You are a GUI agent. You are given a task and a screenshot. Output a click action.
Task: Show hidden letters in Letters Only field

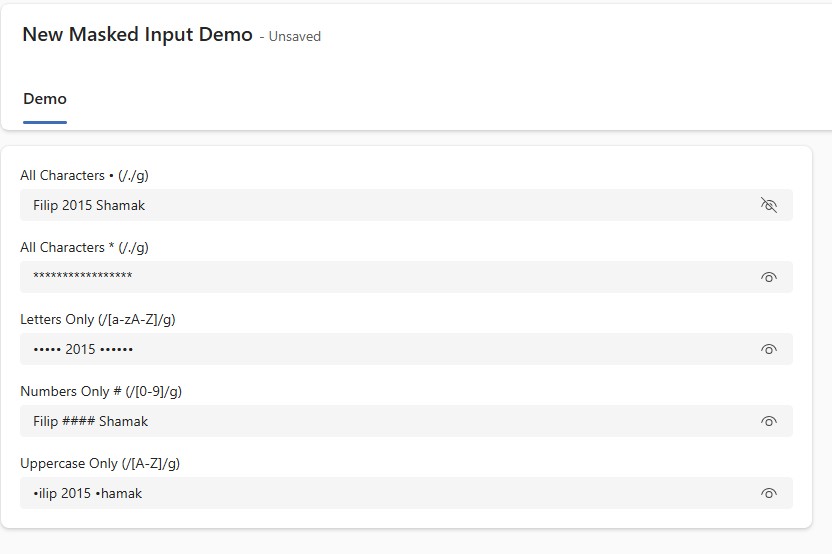click(x=768, y=349)
